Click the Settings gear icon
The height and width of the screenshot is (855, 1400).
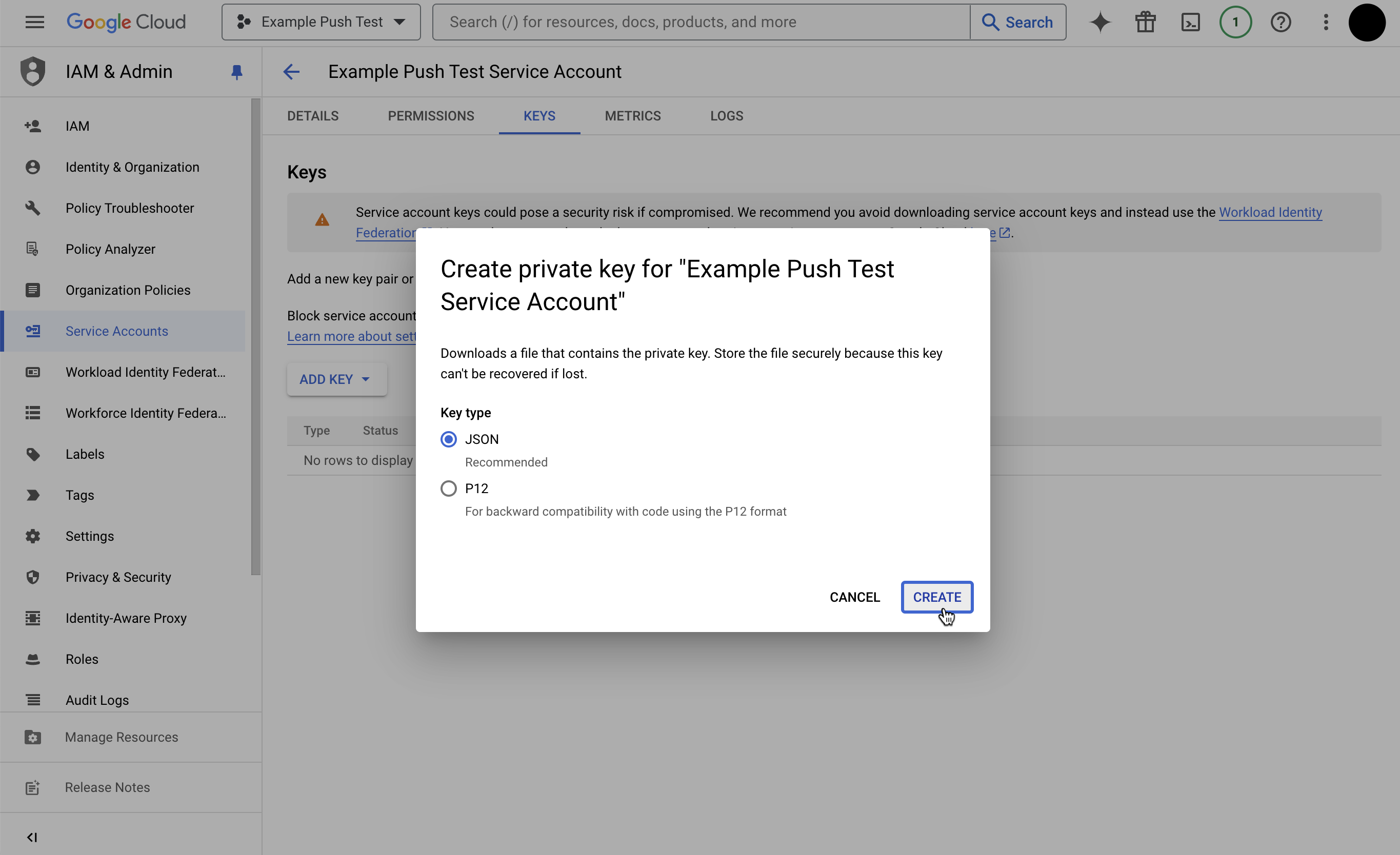tap(33, 536)
